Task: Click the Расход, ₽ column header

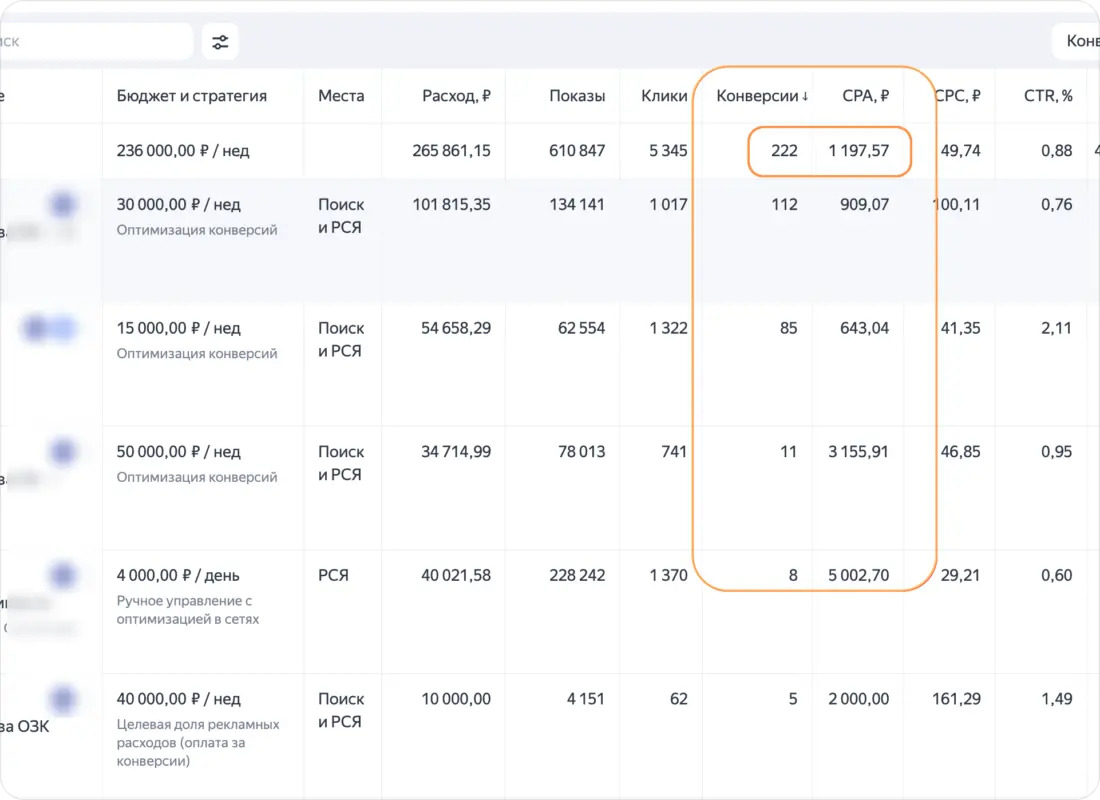Action: pyautogui.click(x=456, y=96)
